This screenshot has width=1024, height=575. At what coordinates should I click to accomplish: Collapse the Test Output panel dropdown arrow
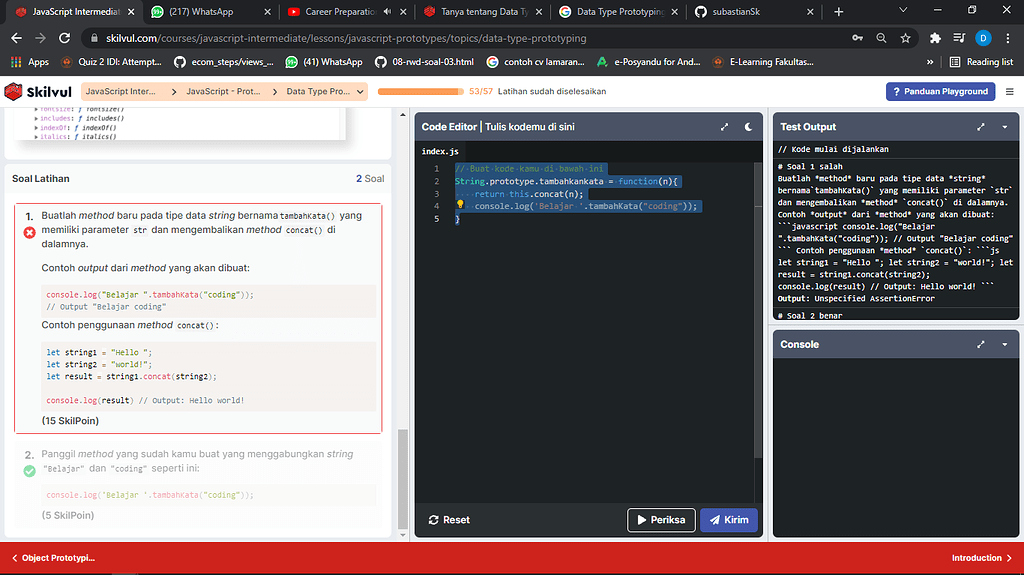[x=1004, y=127]
